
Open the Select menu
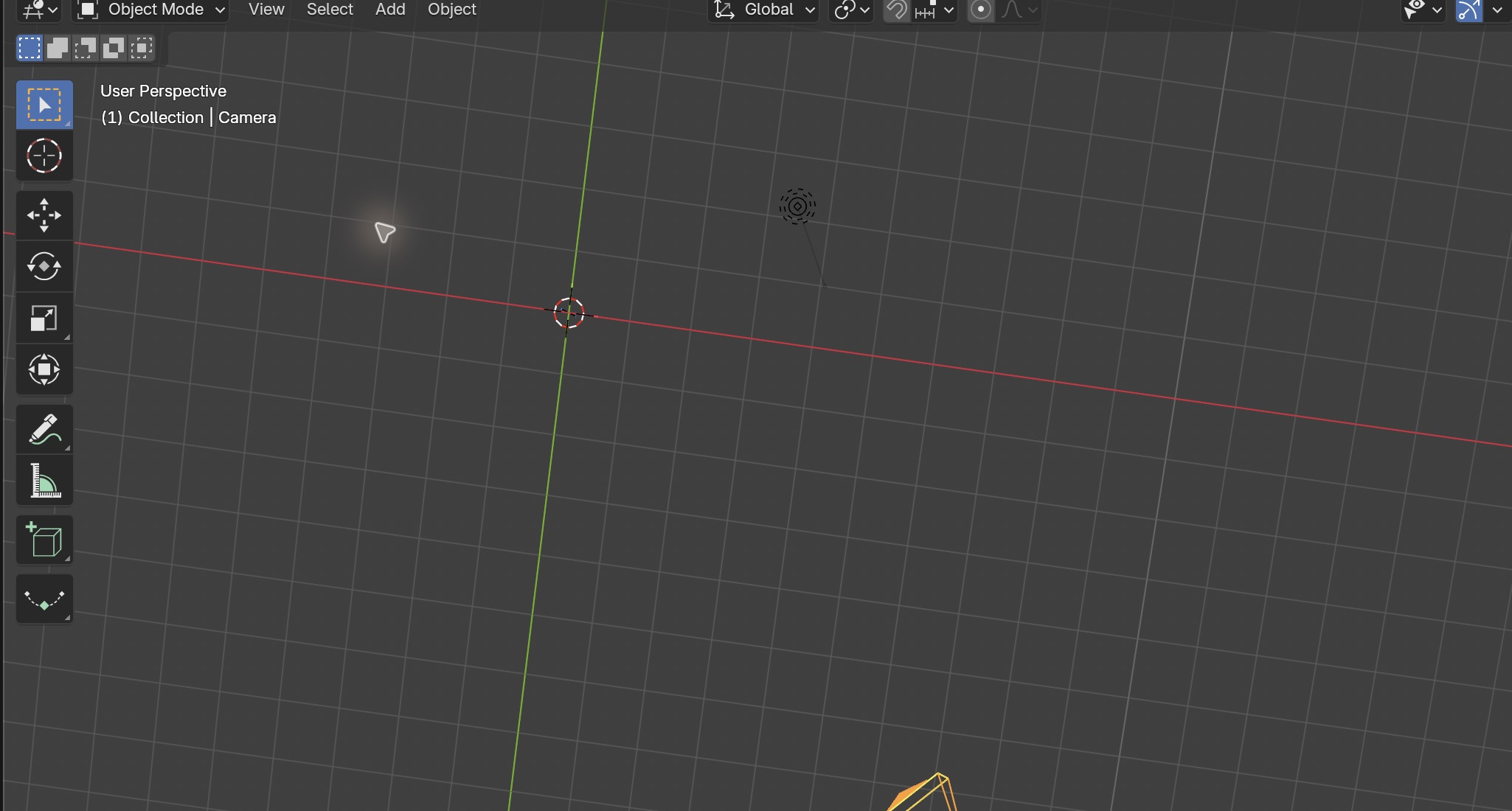point(330,10)
